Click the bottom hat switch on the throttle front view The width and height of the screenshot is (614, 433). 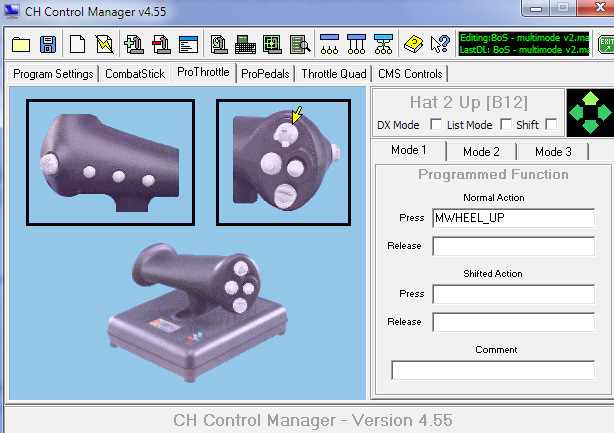[285, 196]
